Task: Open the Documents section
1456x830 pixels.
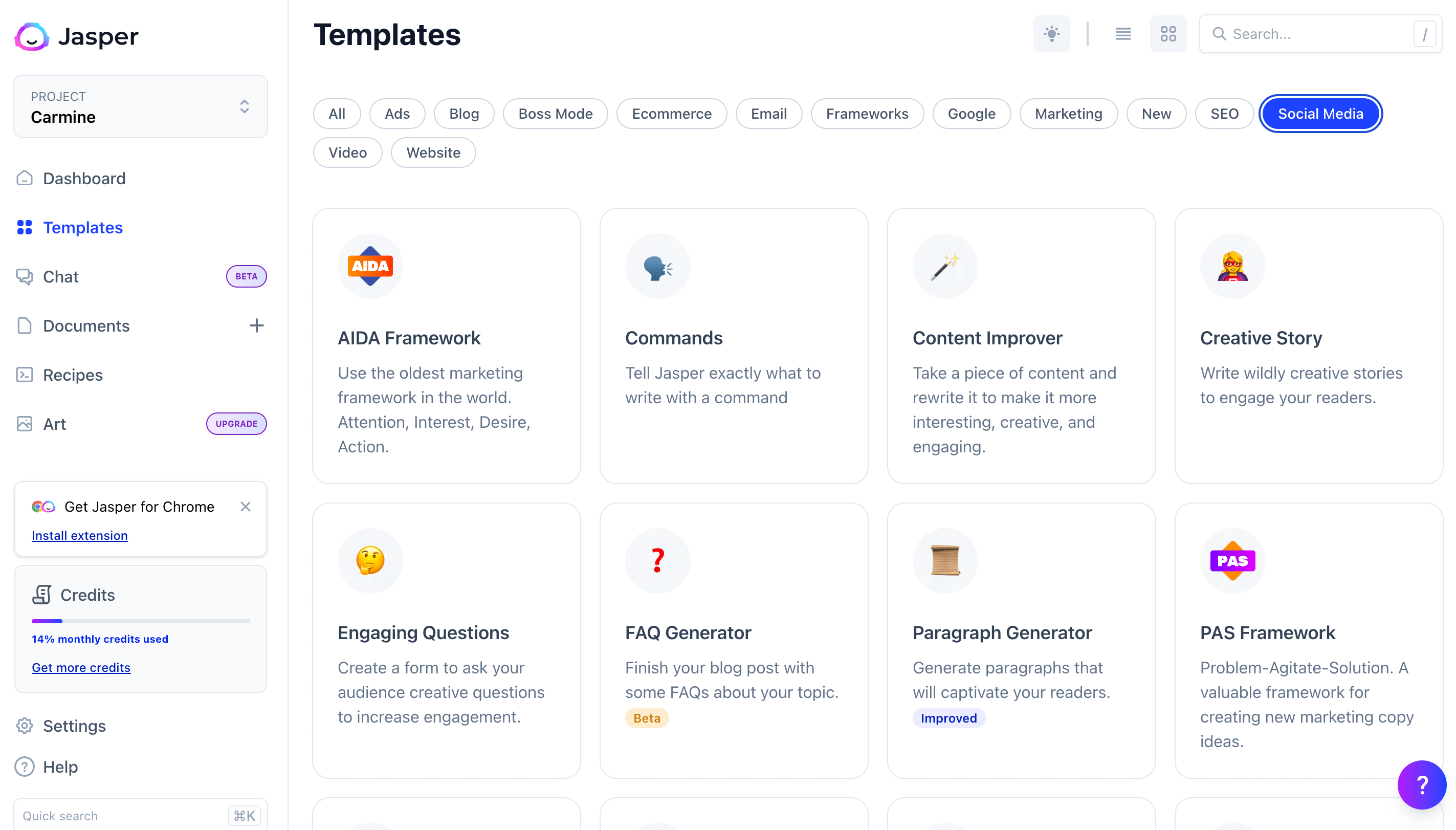Action: pos(86,325)
